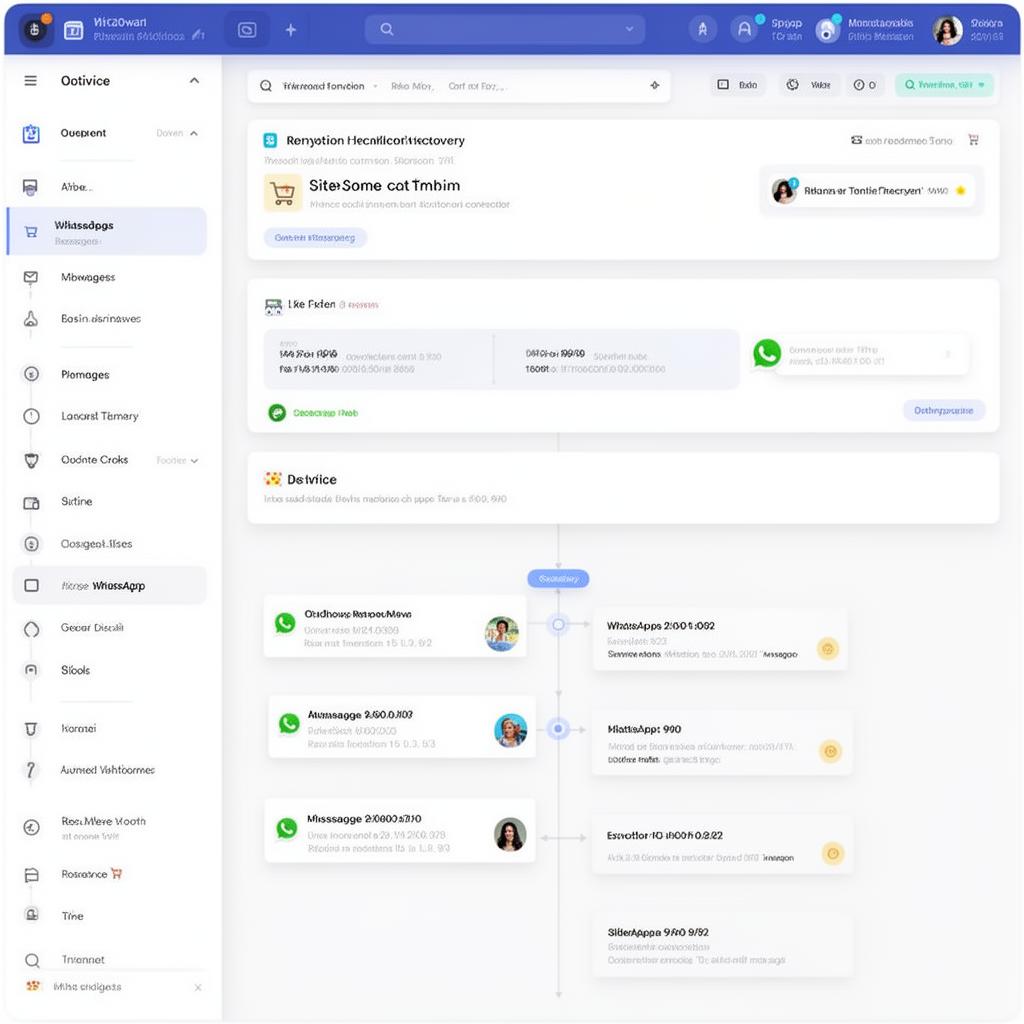The width and height of the screenshot is (1024, 1024).
Task: Click the yellow emoji icon on MlatteApp 990 card
Action: point(829,751)
